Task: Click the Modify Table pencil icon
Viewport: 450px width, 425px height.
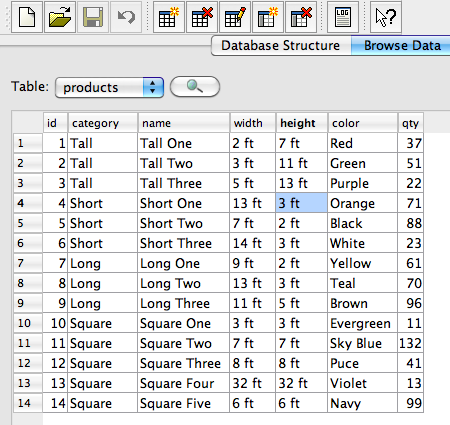Action: [235, 17]
